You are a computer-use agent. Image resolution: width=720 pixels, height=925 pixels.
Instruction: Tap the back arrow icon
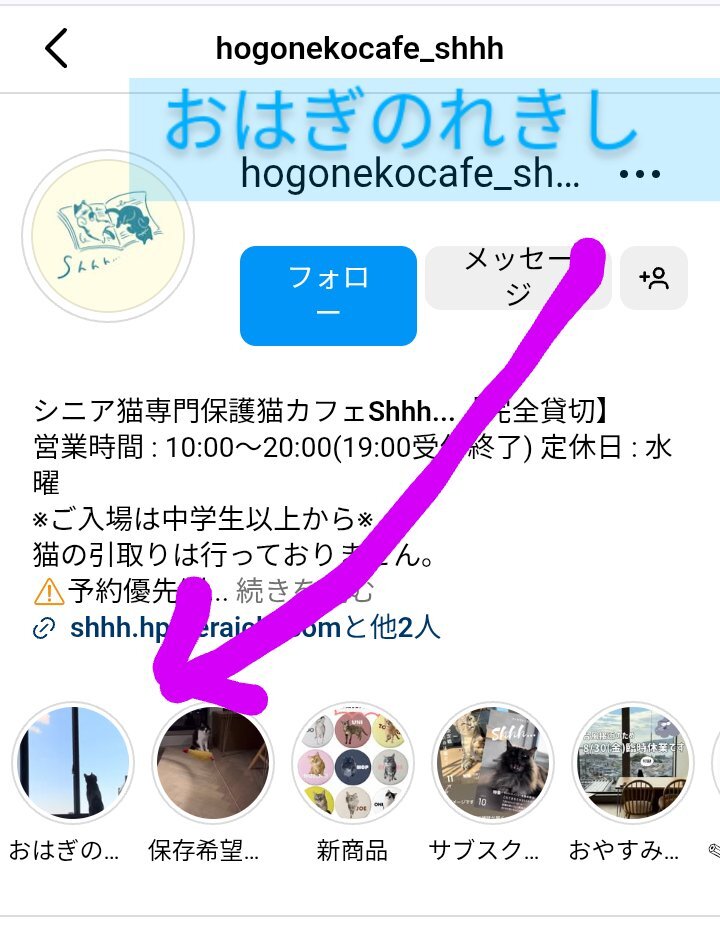coord(57,48)
